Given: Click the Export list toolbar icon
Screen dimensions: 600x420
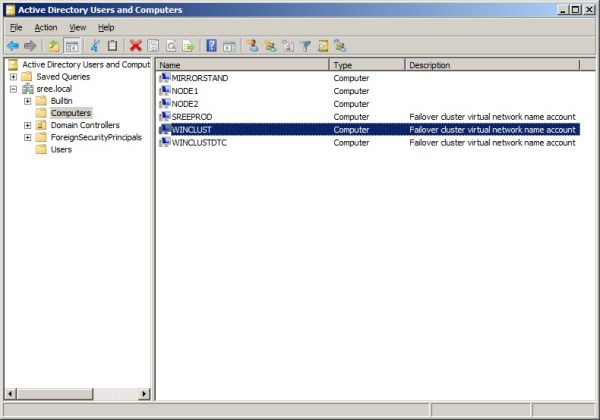Looking at the screenshot, I should 188,45.
